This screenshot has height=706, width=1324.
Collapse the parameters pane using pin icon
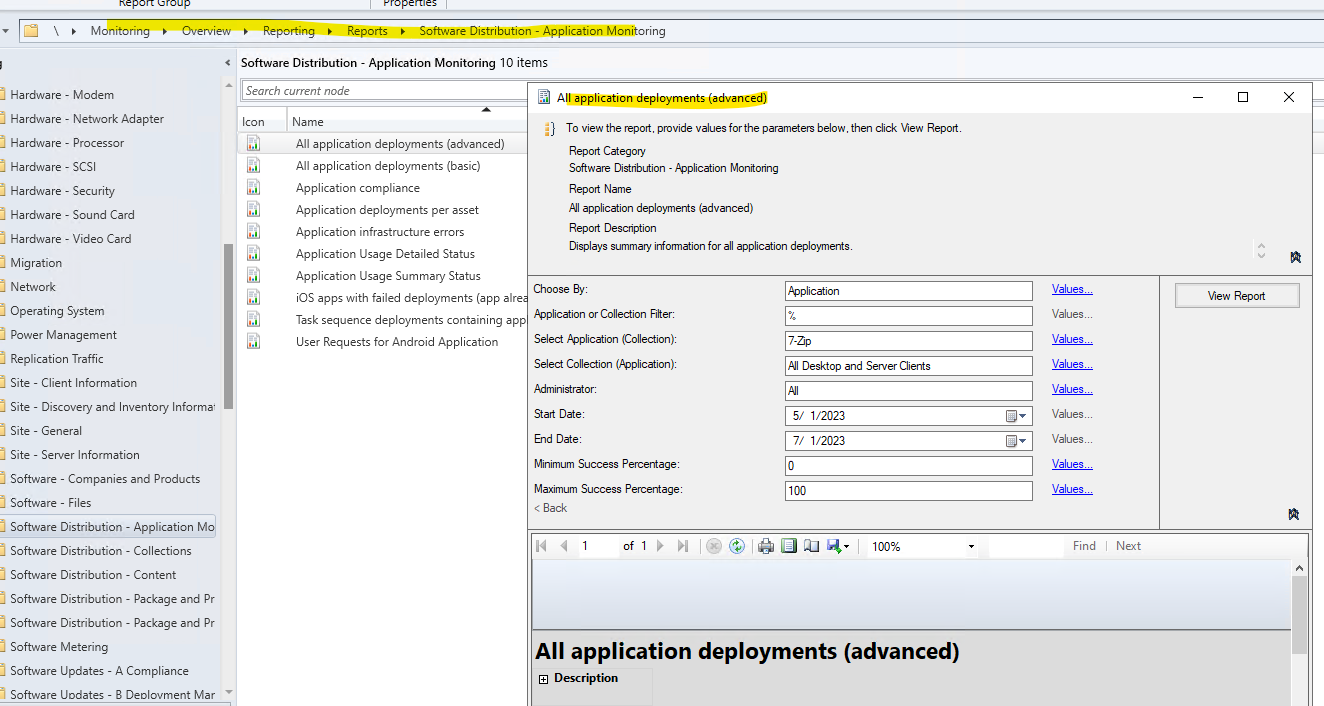click(1295, 514)
